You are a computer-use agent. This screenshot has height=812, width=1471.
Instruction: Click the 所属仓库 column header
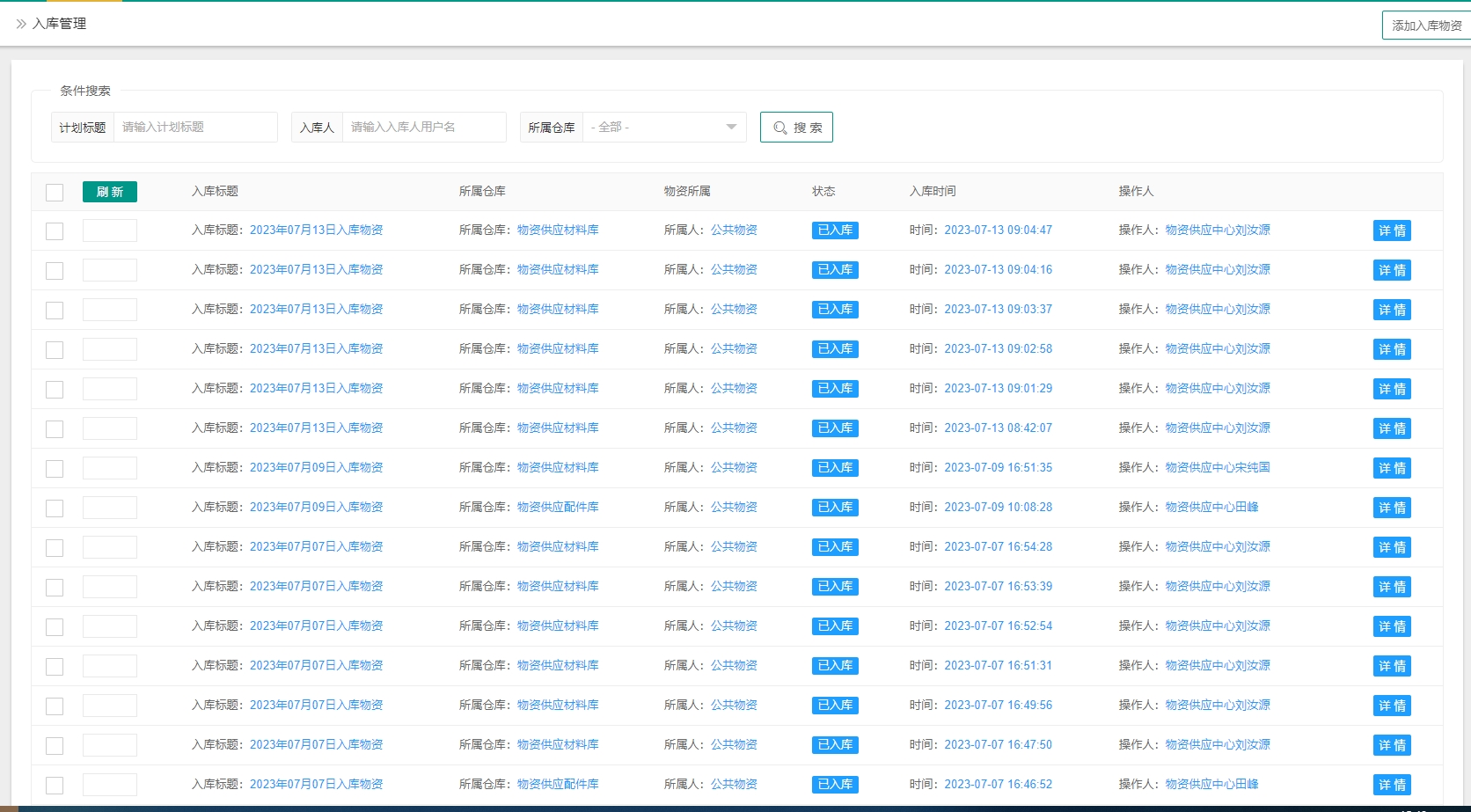[482, 192]
